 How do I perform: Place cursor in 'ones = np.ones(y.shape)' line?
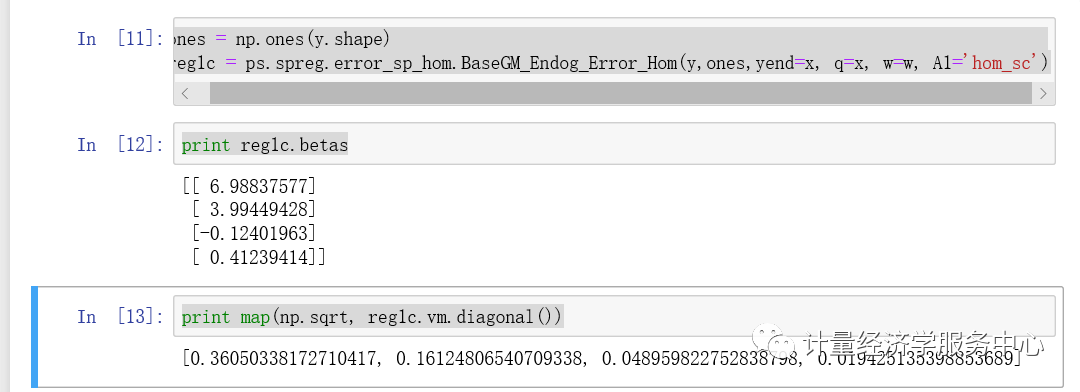[x=284, y=40]
